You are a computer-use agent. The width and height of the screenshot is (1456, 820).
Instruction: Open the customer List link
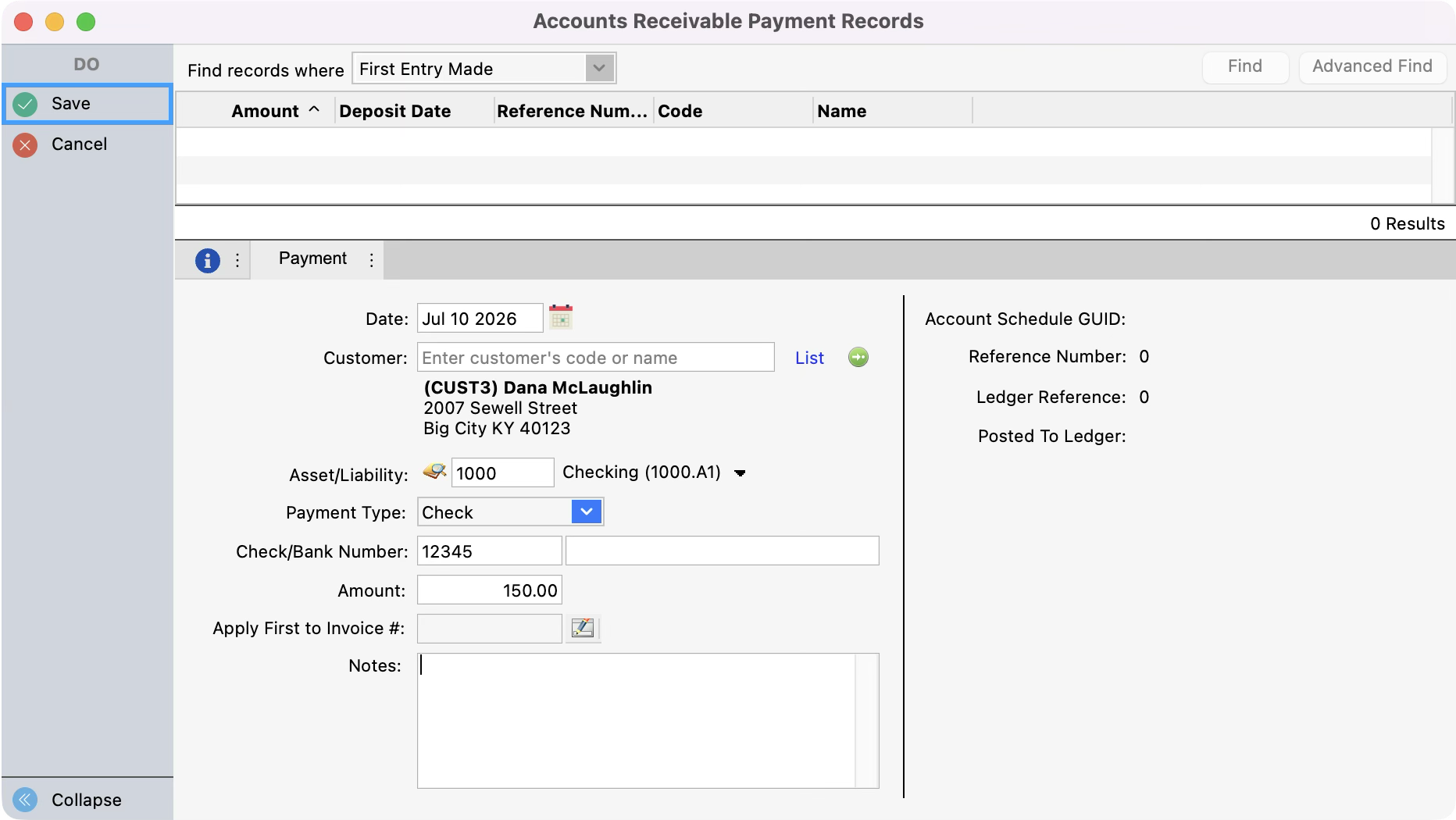point(809,358)
